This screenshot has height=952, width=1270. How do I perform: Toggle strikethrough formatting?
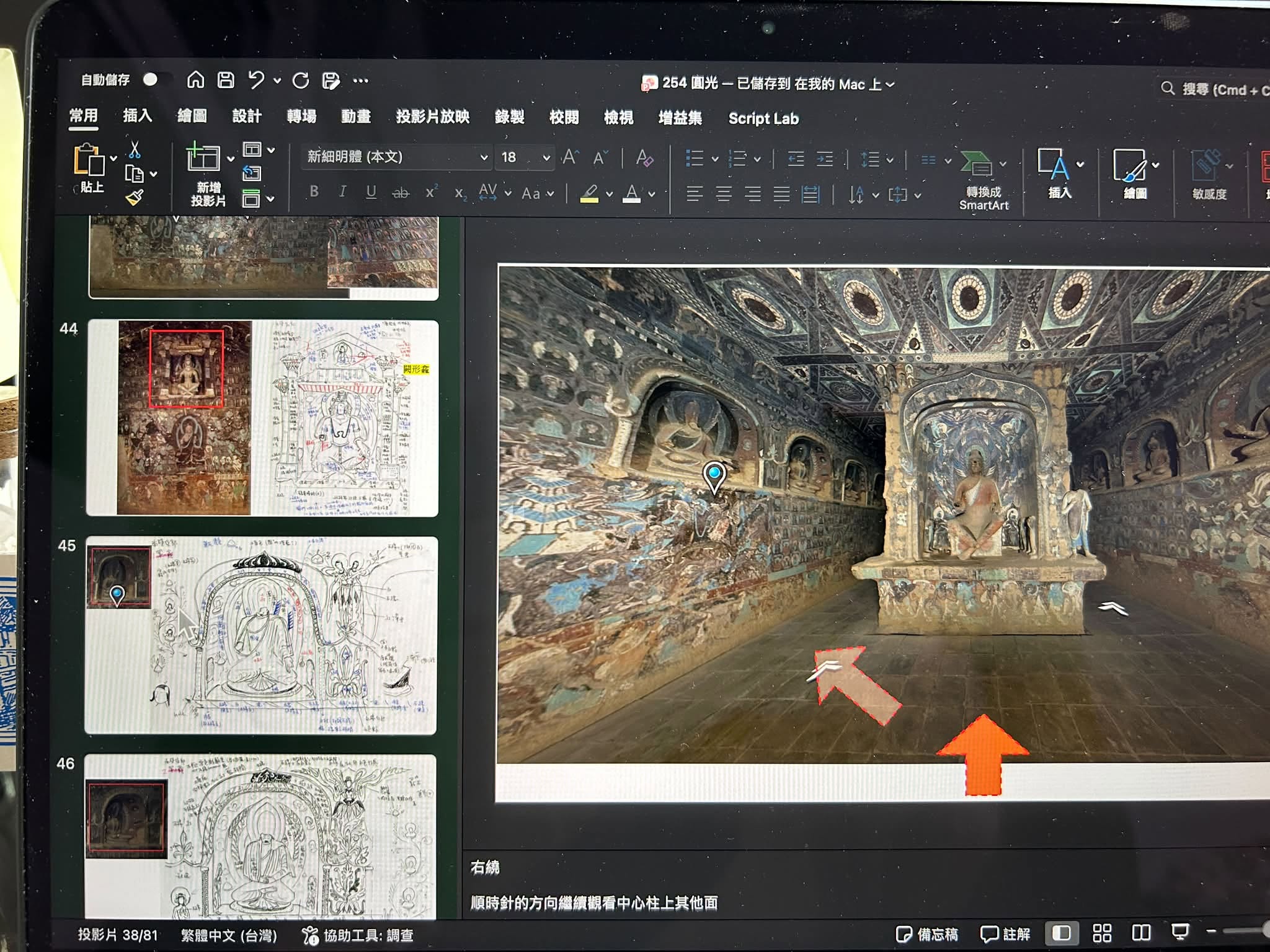[401, 193]
